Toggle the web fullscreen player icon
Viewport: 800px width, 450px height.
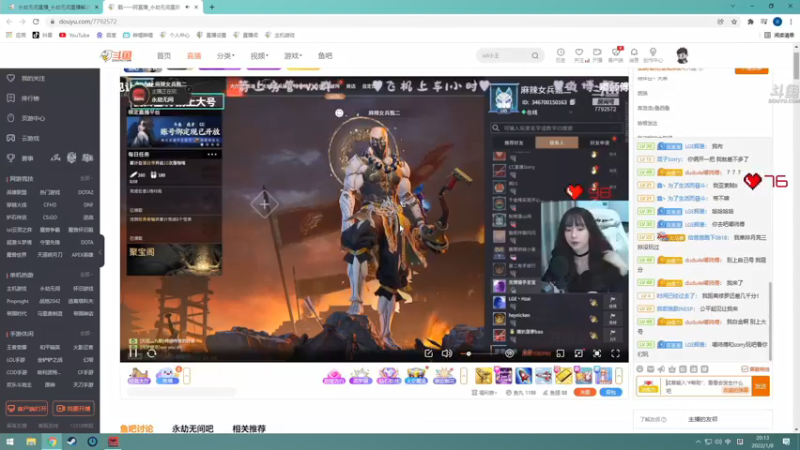tap(597, 353)
